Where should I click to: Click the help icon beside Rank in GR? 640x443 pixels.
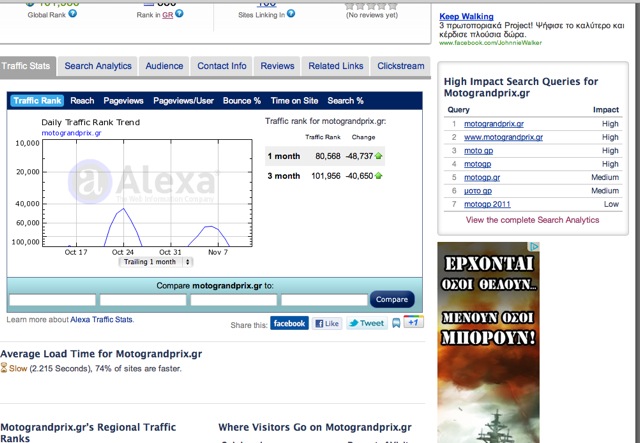coord(179,13)
